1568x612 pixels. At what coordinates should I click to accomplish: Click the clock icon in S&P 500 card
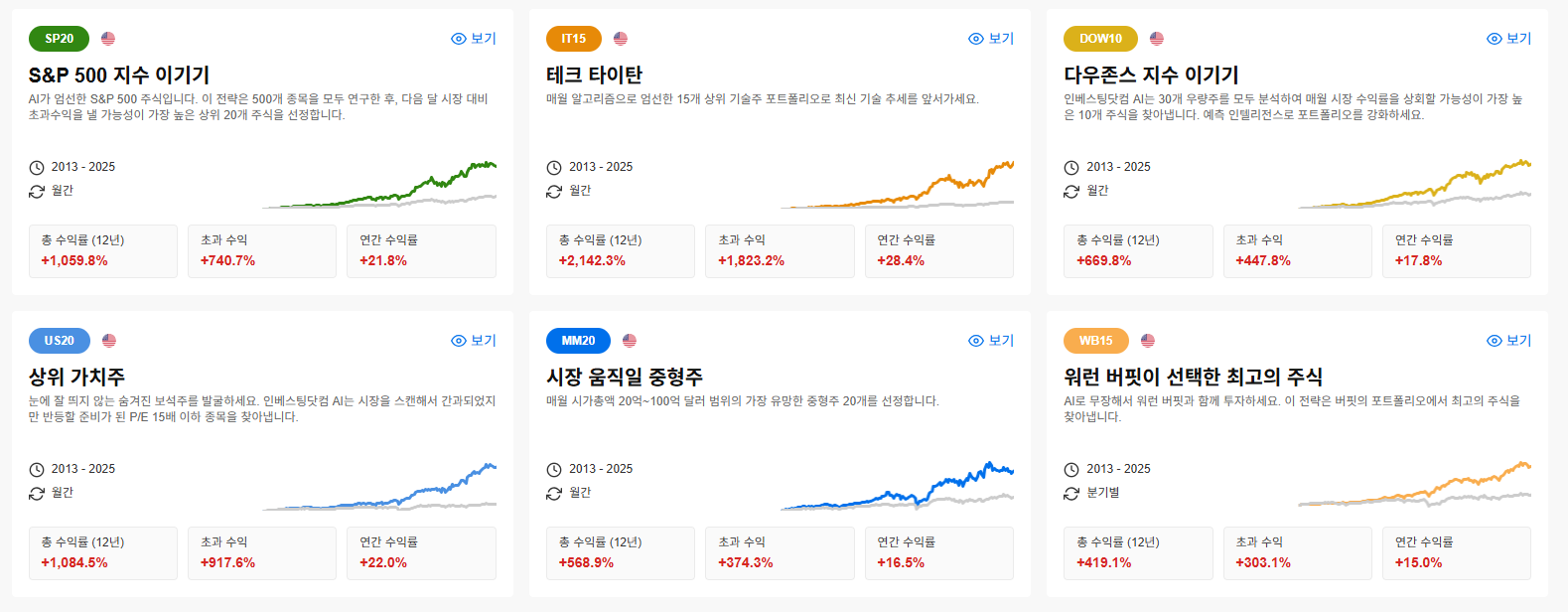click(37, 168)
